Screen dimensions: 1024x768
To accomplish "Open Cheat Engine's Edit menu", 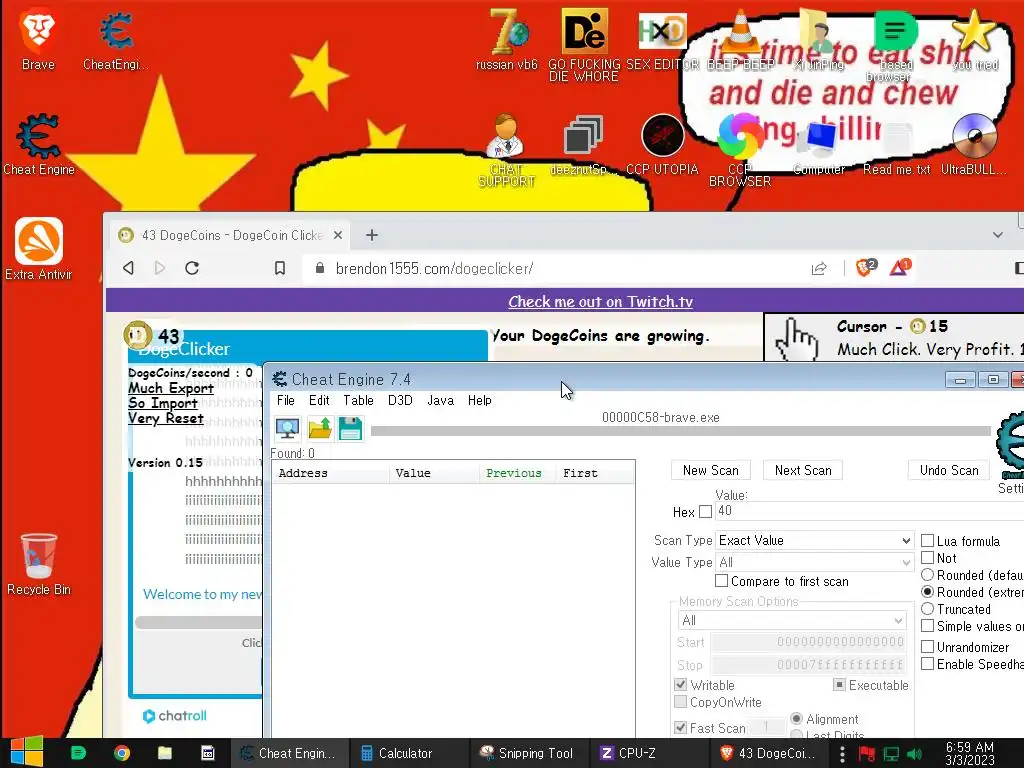I will (319, 400).
